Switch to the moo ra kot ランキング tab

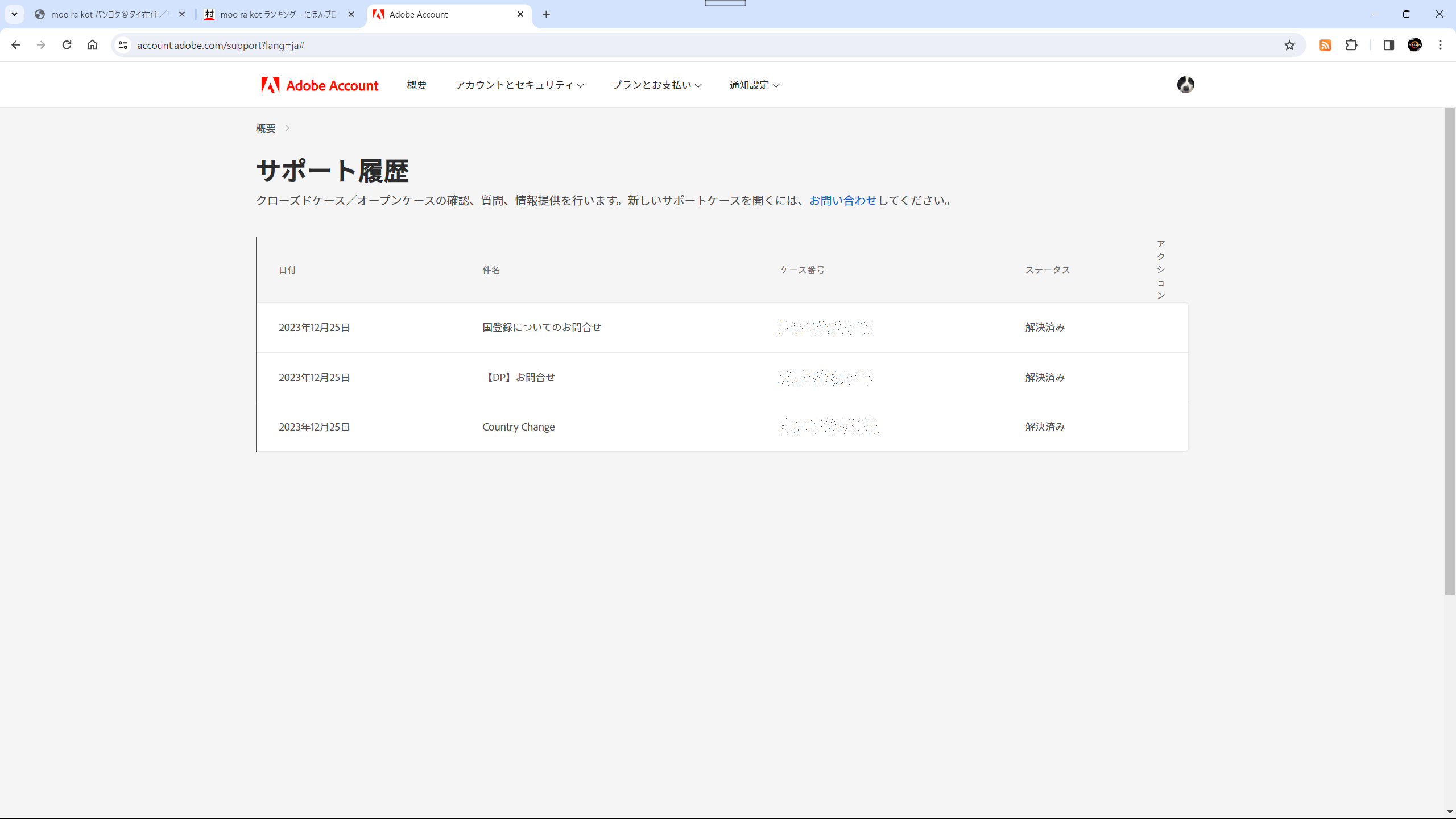point(279,15)
